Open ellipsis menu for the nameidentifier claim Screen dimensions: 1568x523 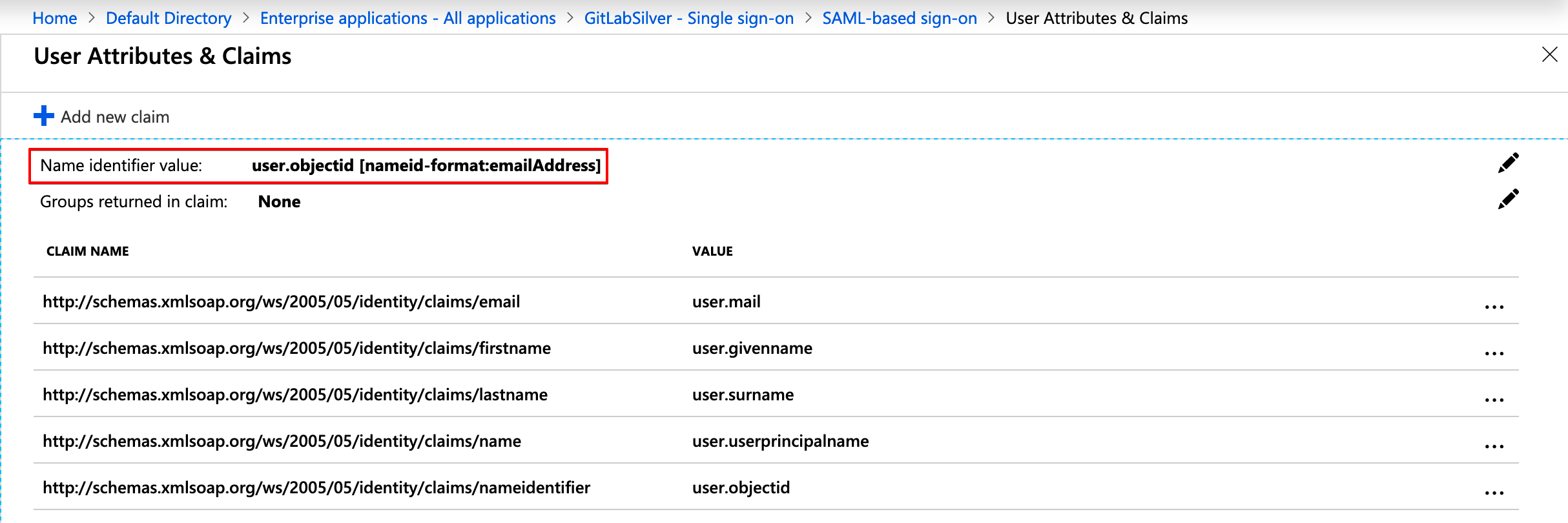coord(1494,493)
